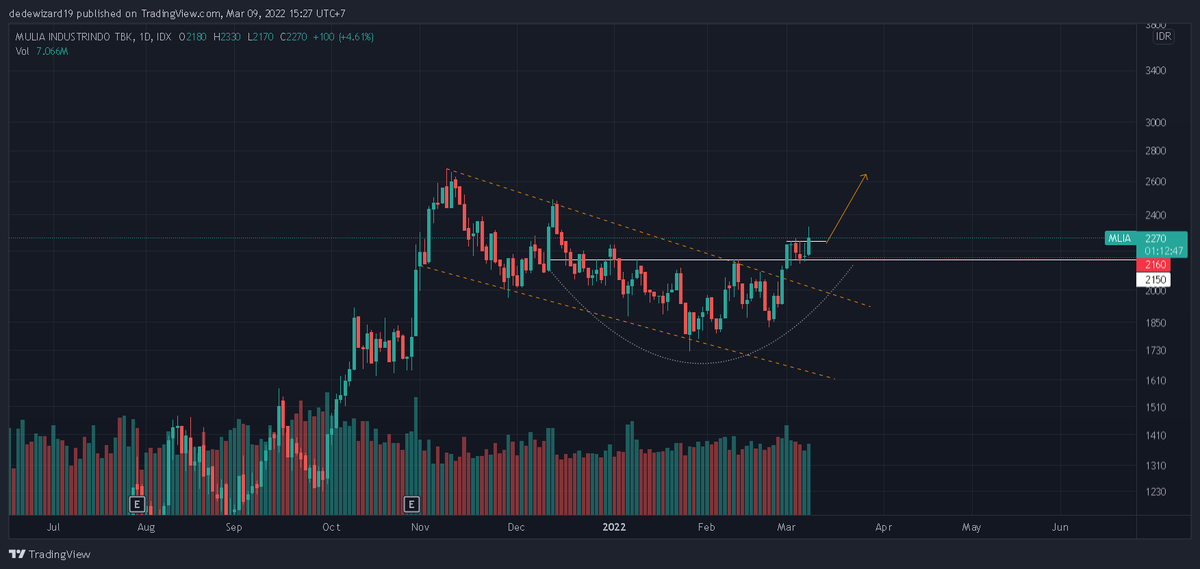Viewport: 1200px width, 569px height.
Task: Click the 1510 price axis label
Action: 1155,408
